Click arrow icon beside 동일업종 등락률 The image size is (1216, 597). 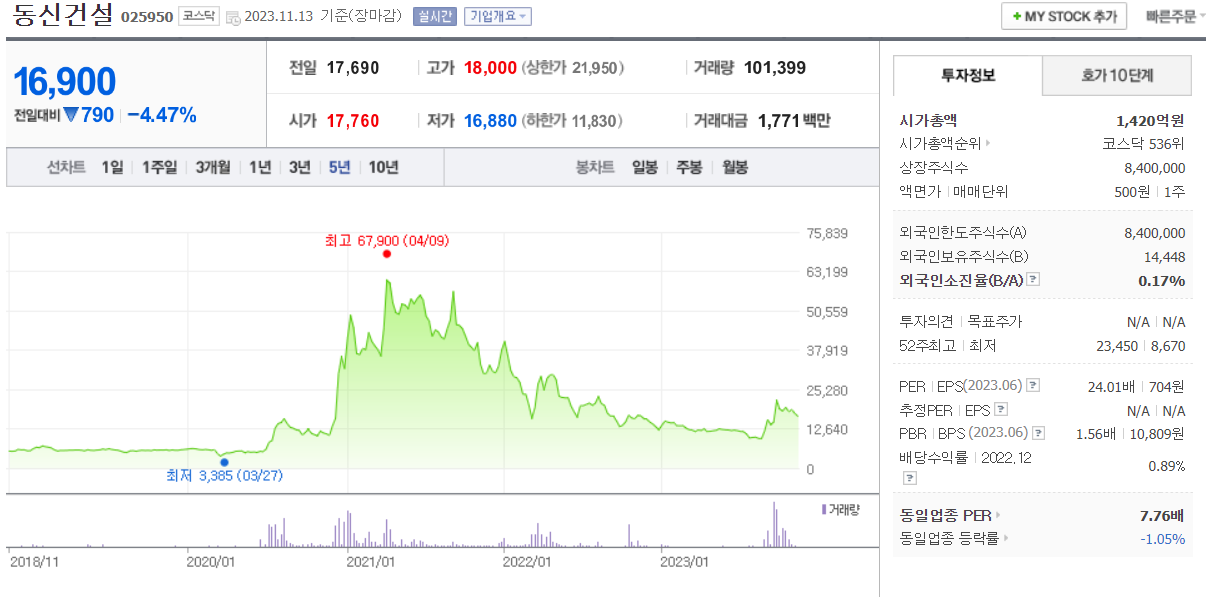(1004, 539)
